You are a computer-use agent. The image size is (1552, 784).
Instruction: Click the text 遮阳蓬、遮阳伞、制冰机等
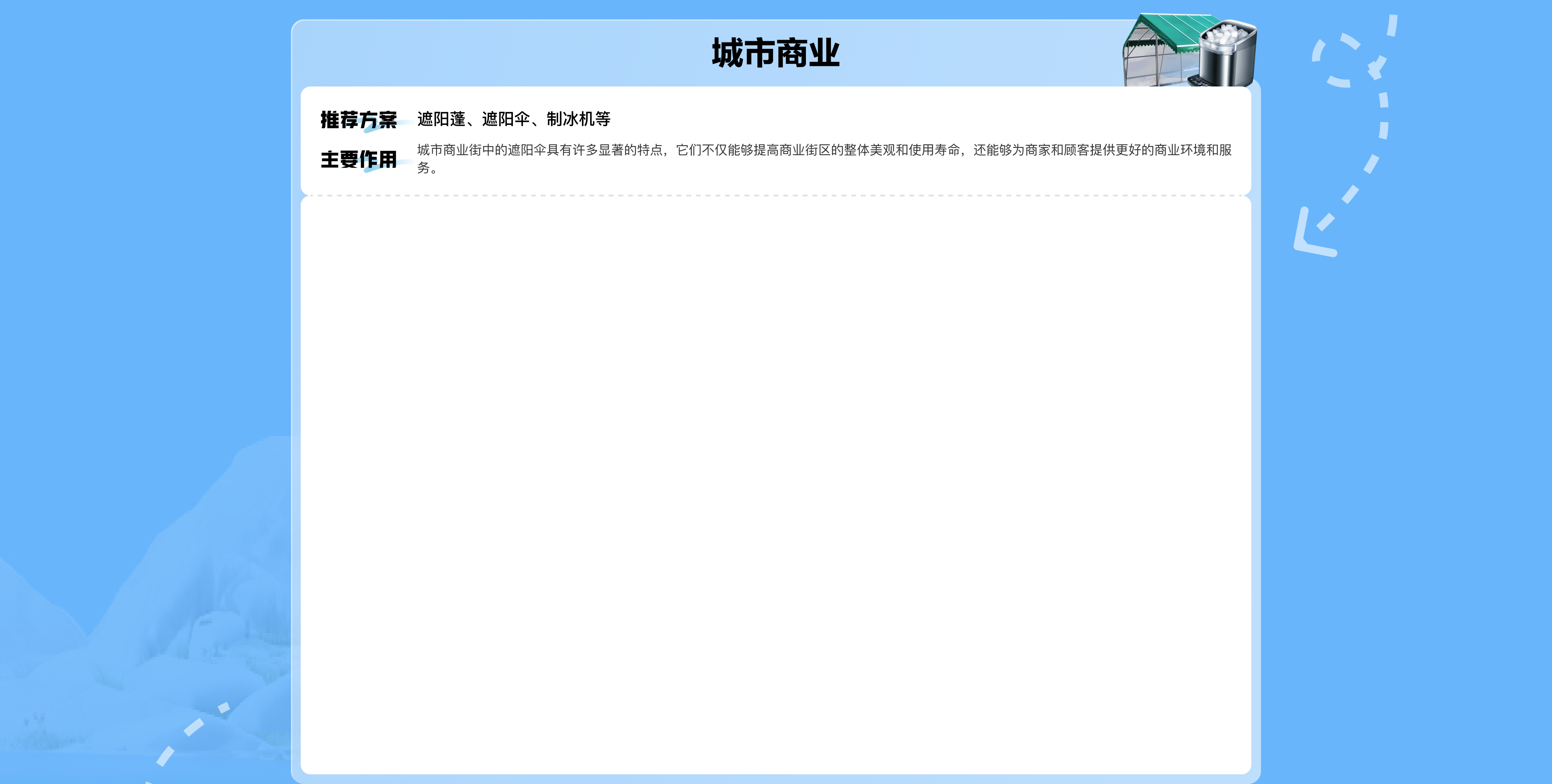click(514, 119)
